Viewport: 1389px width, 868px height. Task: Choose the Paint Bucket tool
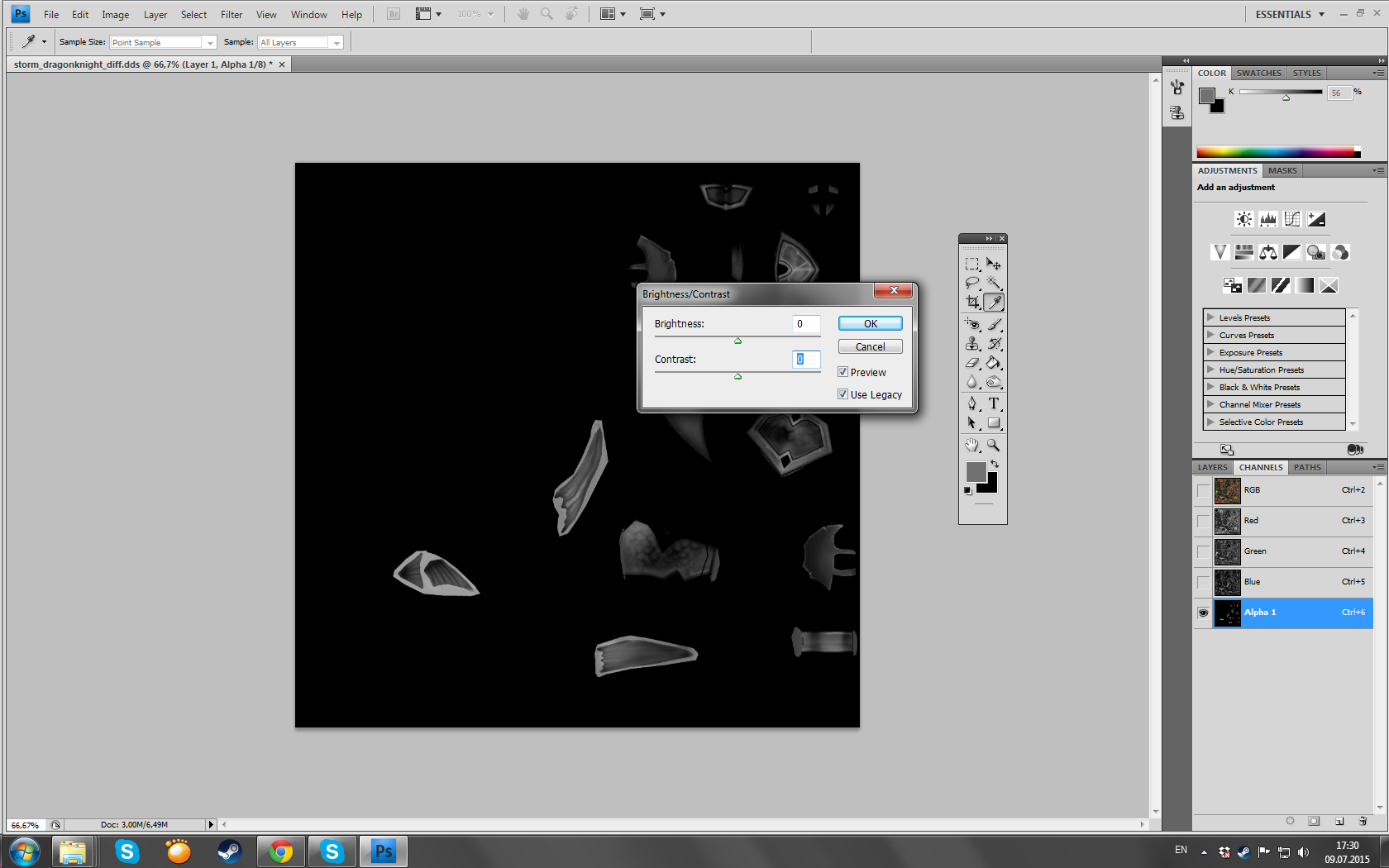(x=994, y=363)
